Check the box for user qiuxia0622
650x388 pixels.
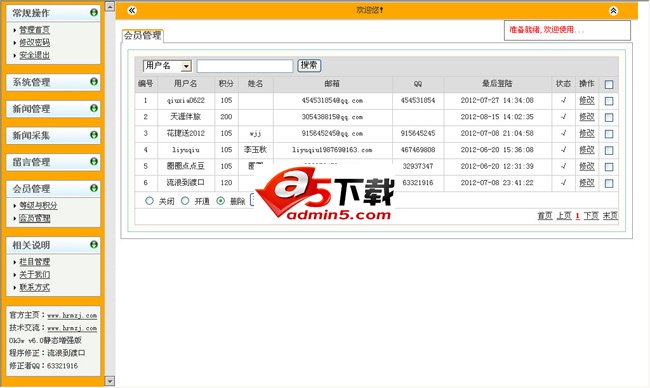[x=609, y=101]
